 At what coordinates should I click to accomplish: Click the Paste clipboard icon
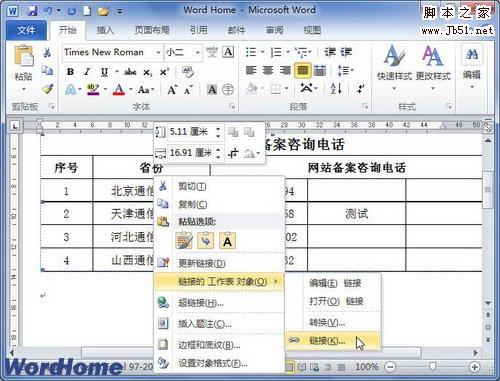coord(23,55)
